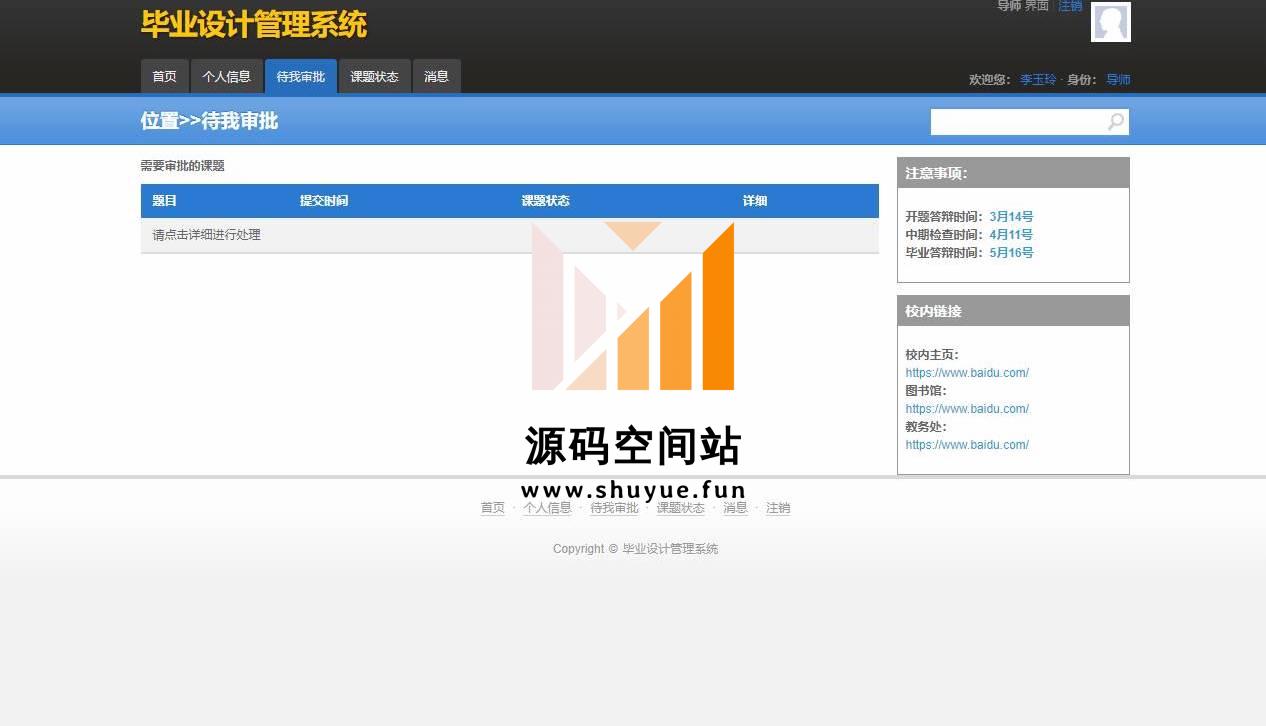Click the footer 首页 link
Image resolution: width=1266 pixels, height=726 pixels.
tap(493, 508)
